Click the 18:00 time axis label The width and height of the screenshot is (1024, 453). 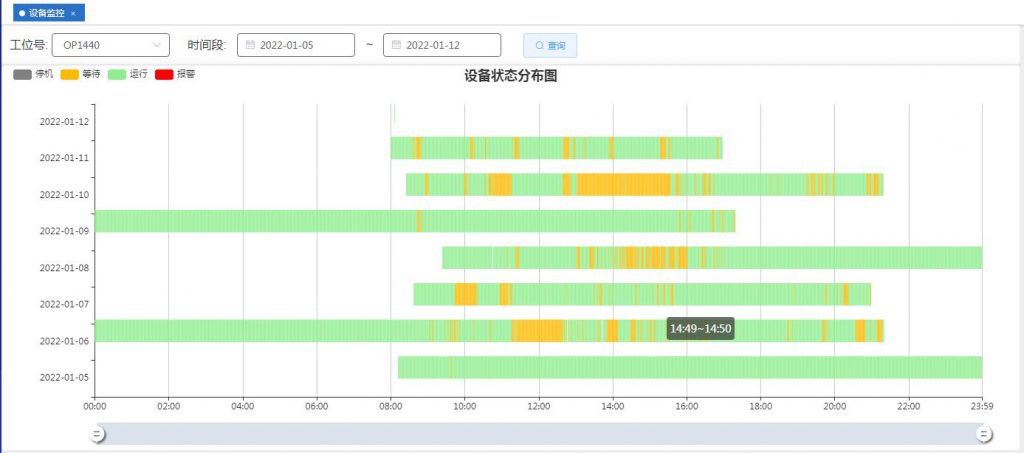pos(760,407)
